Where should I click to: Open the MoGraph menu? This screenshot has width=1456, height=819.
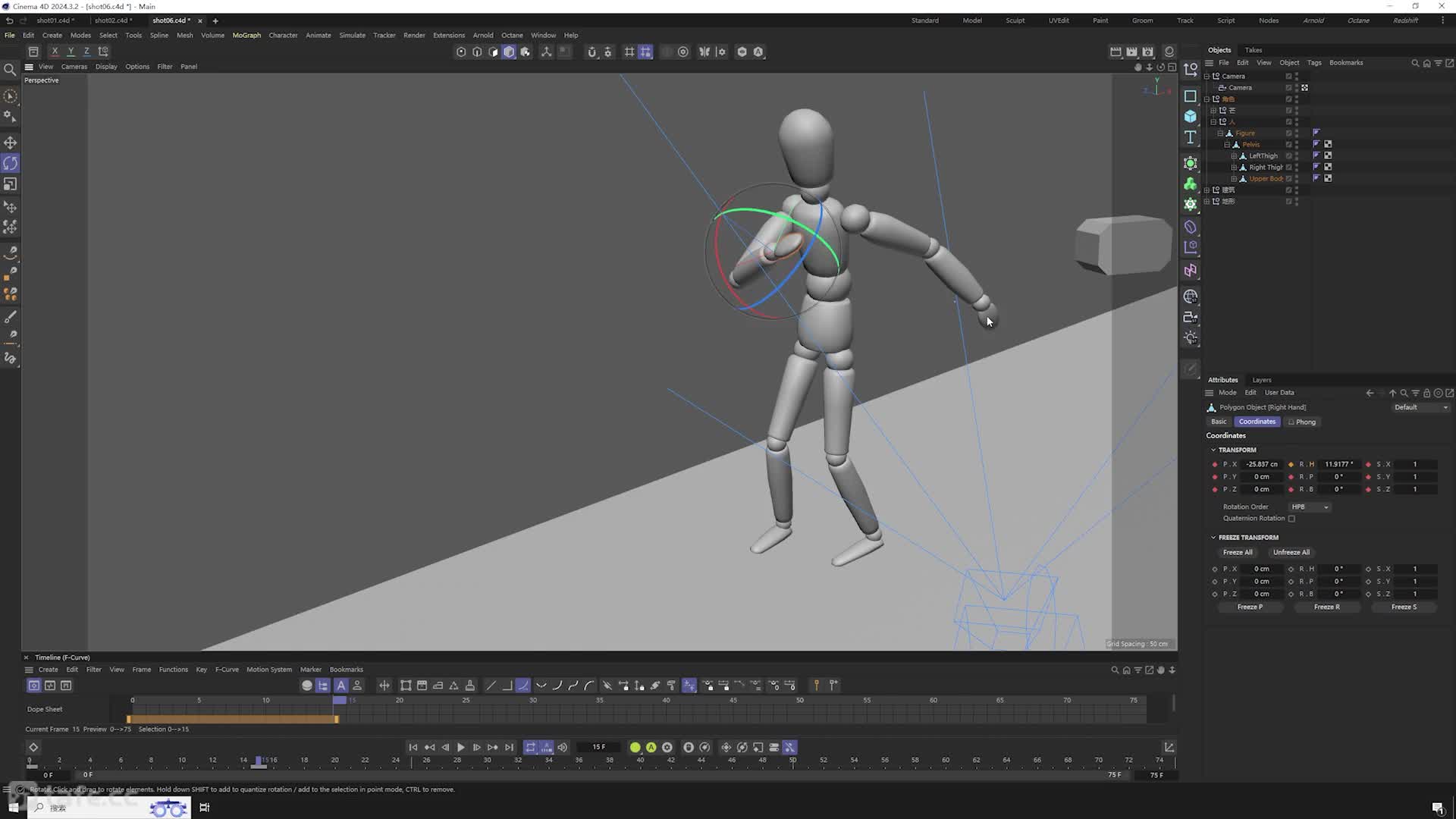coord(246,35)
